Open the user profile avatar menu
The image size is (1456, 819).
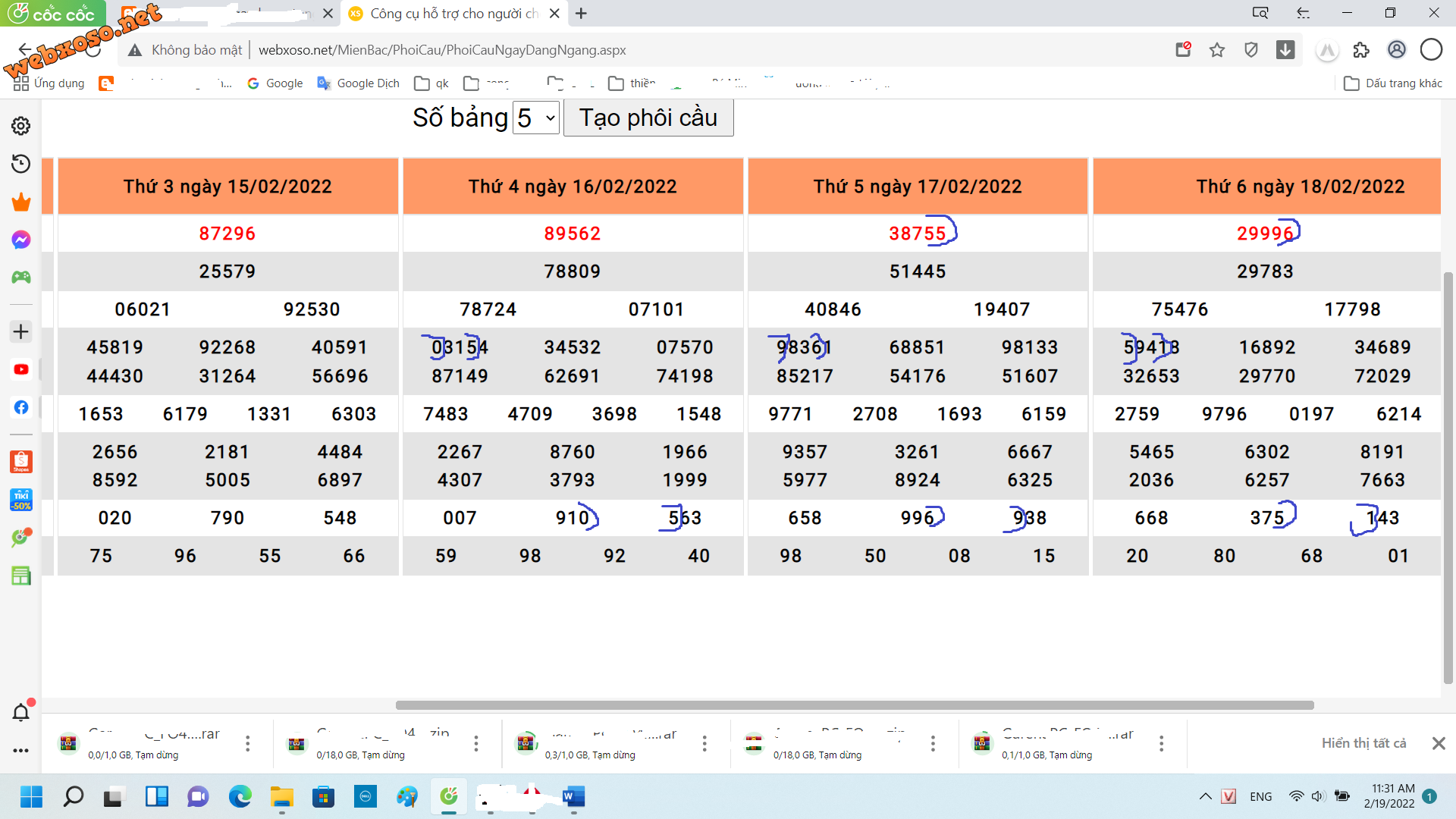tap(1396, 50)
